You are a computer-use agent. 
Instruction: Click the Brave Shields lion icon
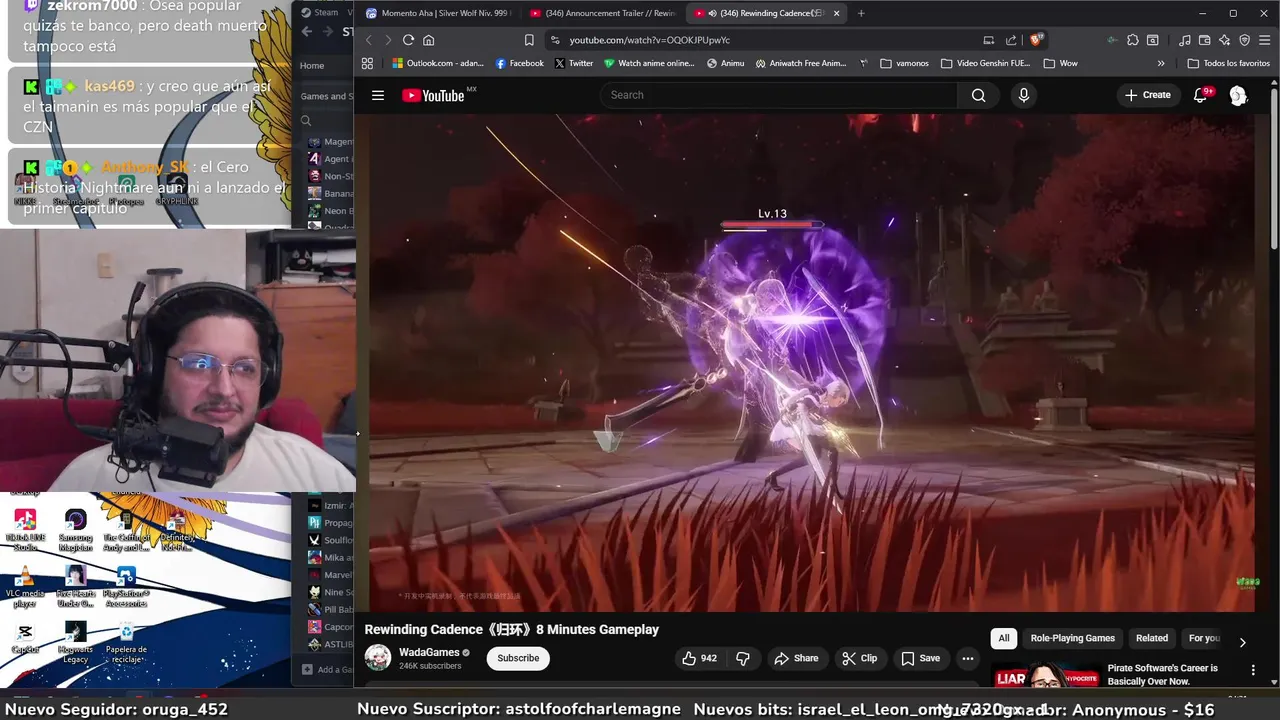[x=1037, y=40]
